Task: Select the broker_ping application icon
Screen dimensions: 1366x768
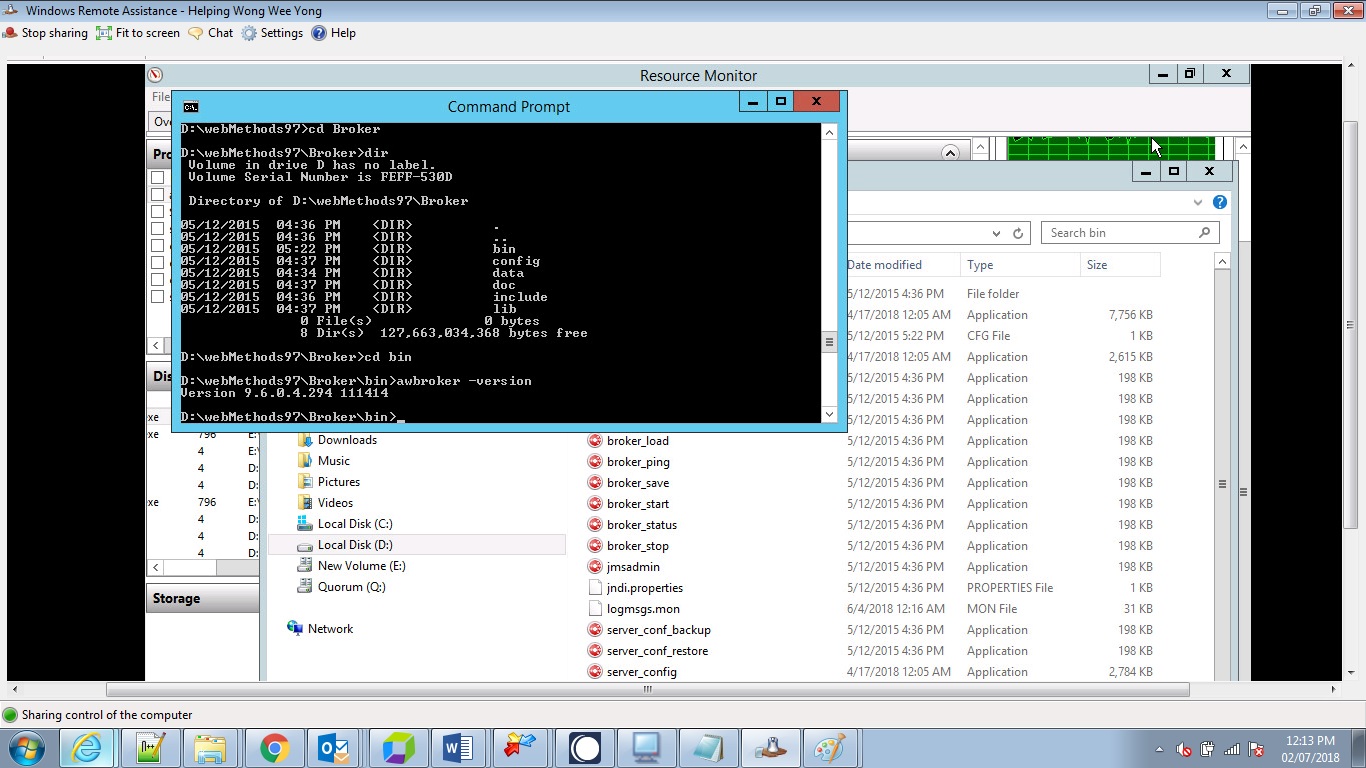Action: point(594,462)
